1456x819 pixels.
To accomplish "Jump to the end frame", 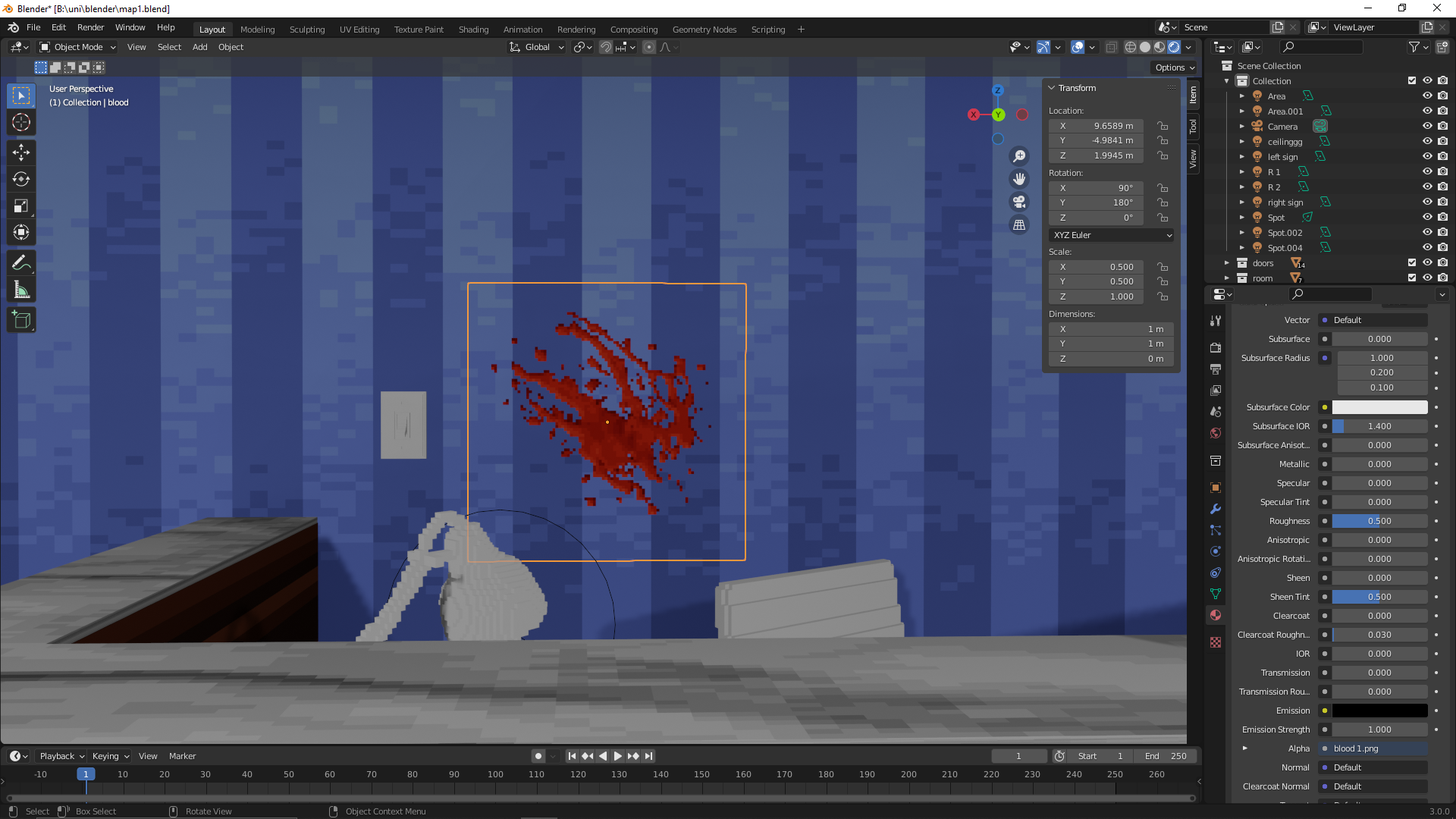I will click(648, 756).
